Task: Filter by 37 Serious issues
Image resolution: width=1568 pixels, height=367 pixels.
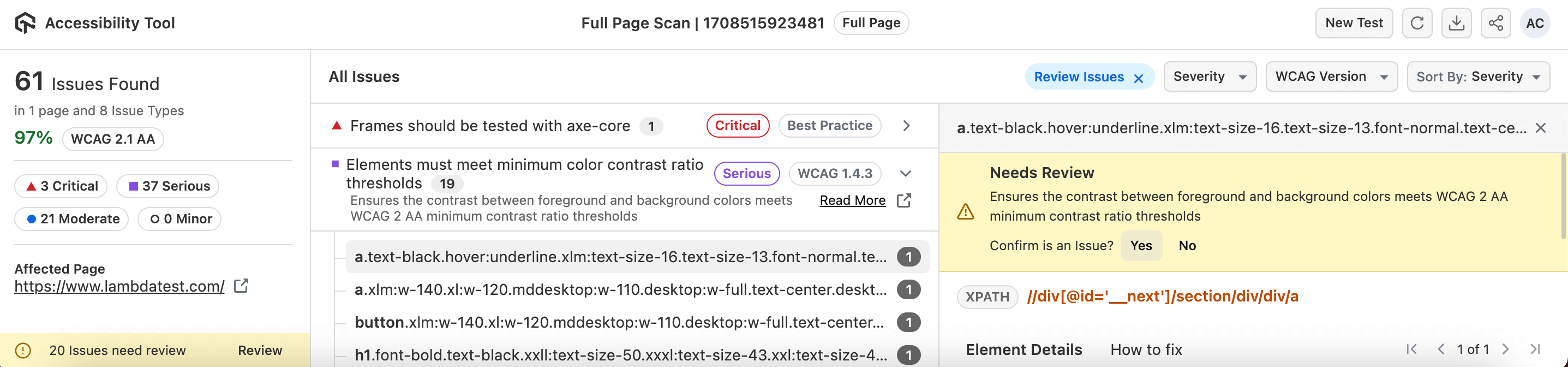Action: (x=169, y=187)
